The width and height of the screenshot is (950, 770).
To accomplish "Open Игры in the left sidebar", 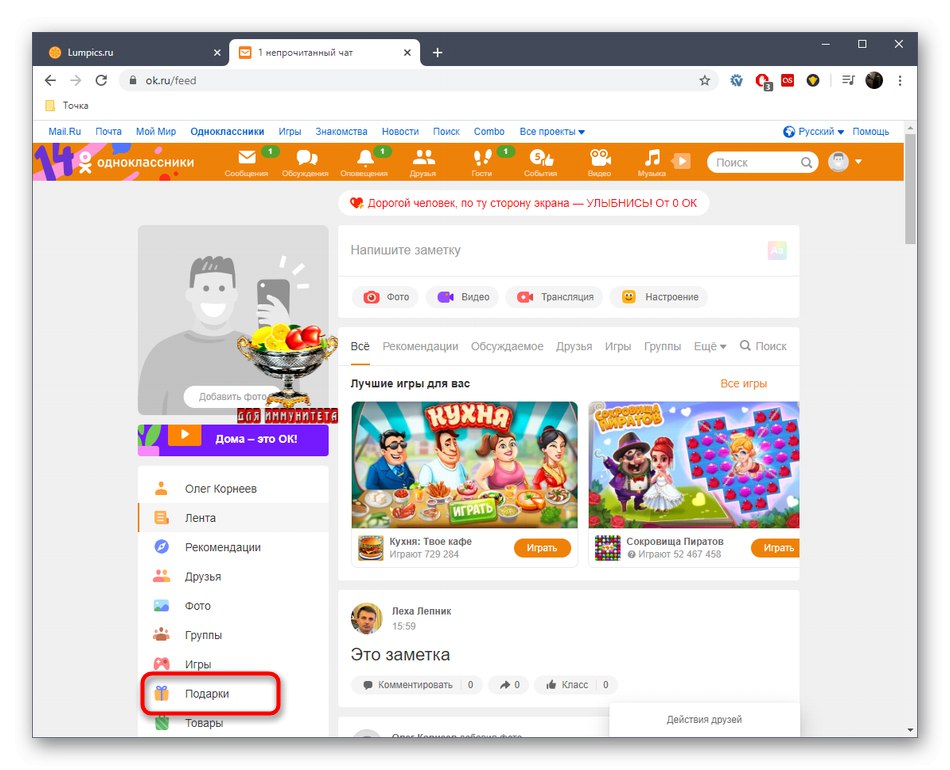I will click(233, 665).
